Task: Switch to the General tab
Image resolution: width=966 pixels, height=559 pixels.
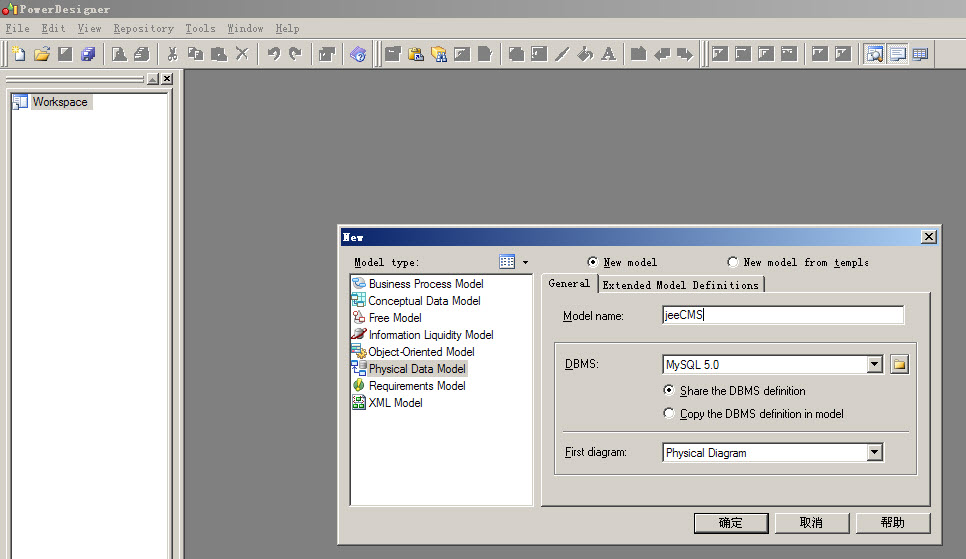Action: (x=569, y=284)
